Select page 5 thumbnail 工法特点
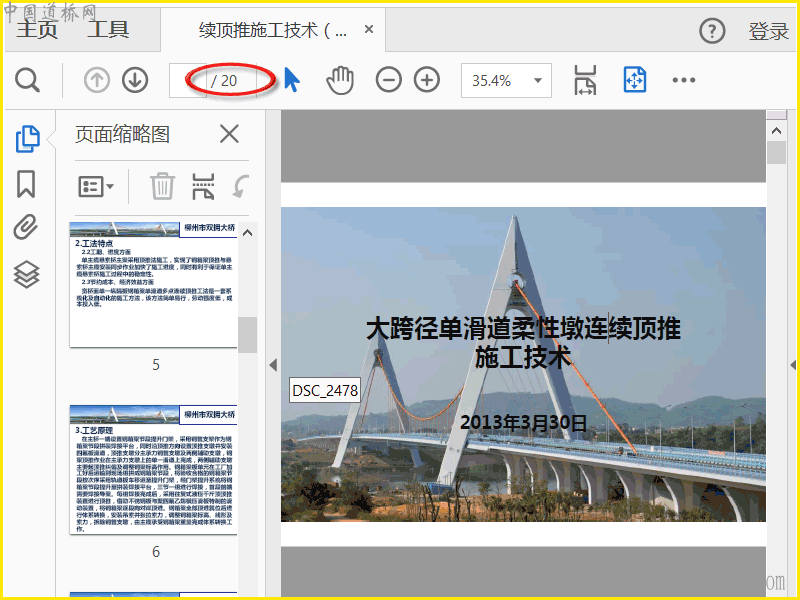Screen dimensions: 800x600 [x=154, y=285]
